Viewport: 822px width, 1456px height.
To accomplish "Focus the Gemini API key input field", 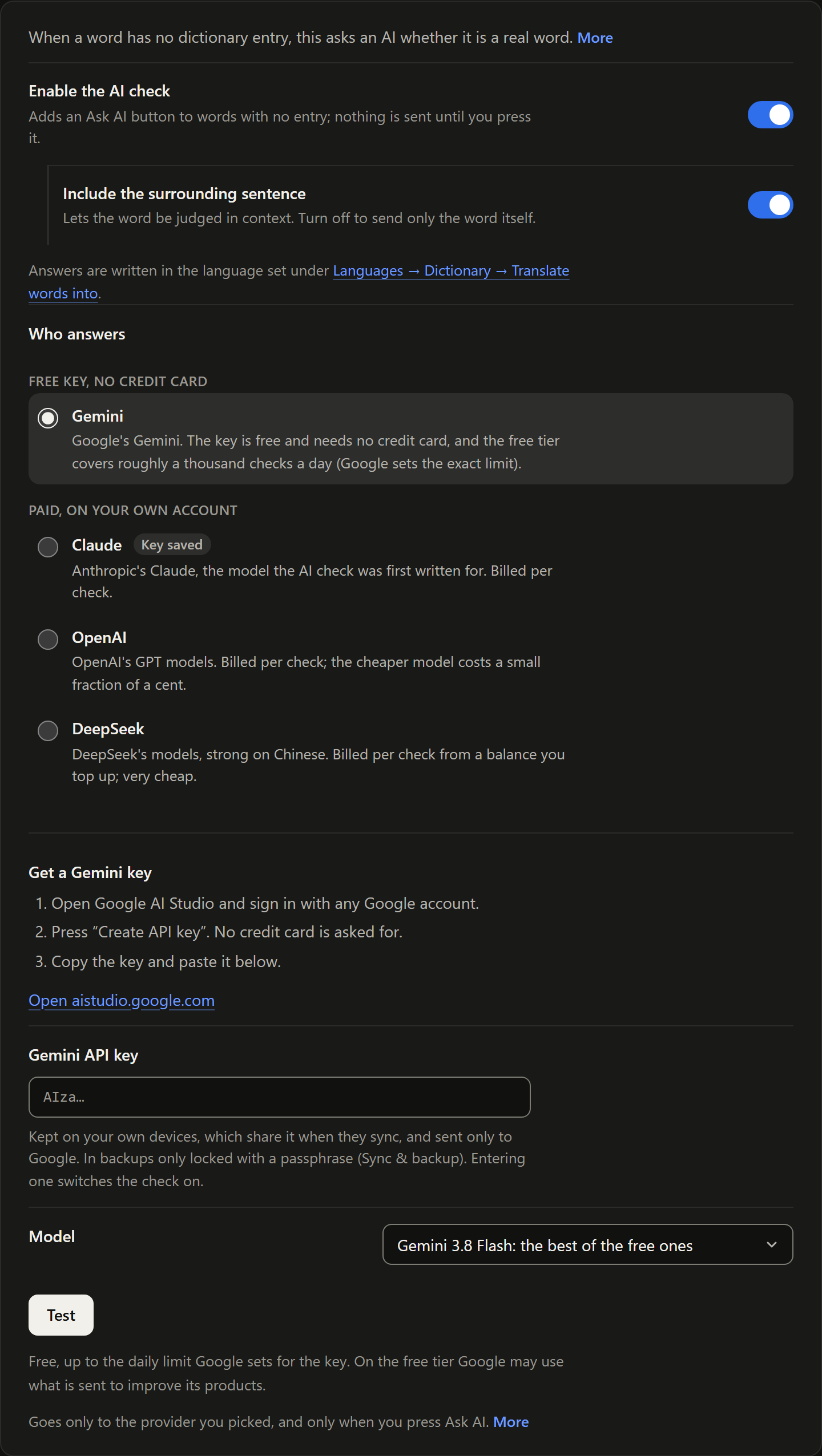I will 280,1097.
